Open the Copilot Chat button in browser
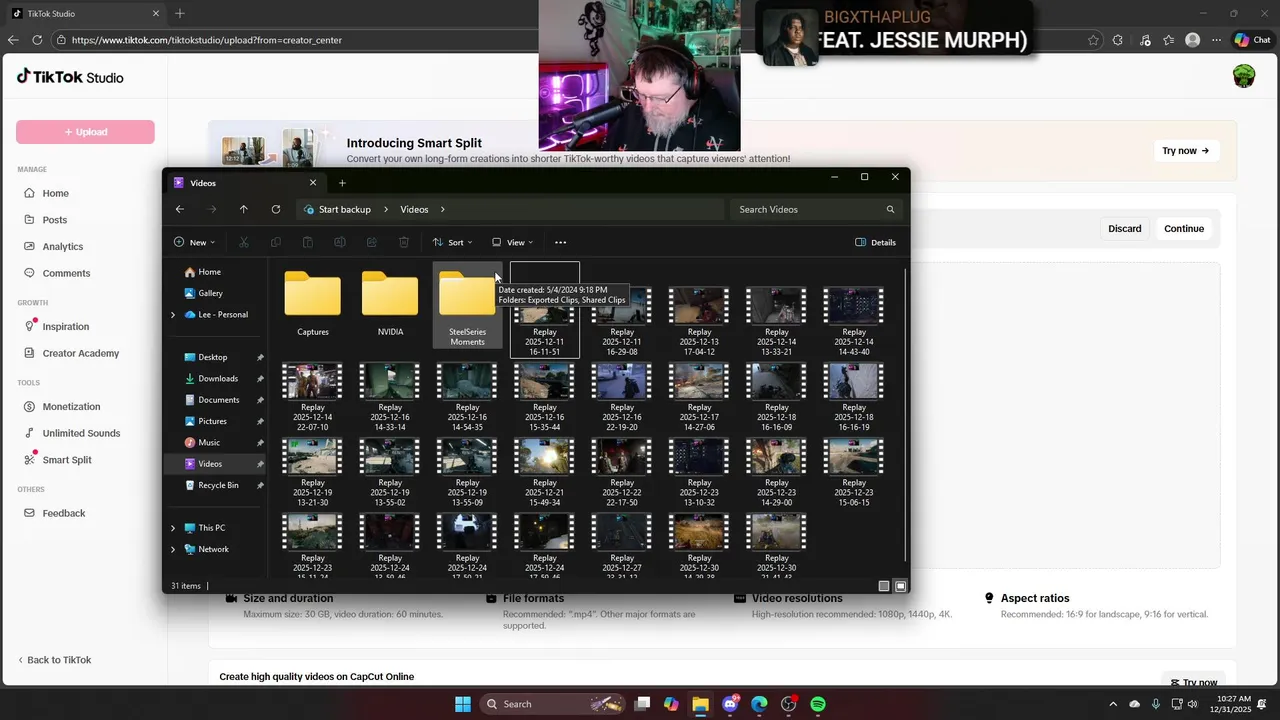This screenshot has width=1280, height=720. pyautogui.click(x=1252, y=40)
